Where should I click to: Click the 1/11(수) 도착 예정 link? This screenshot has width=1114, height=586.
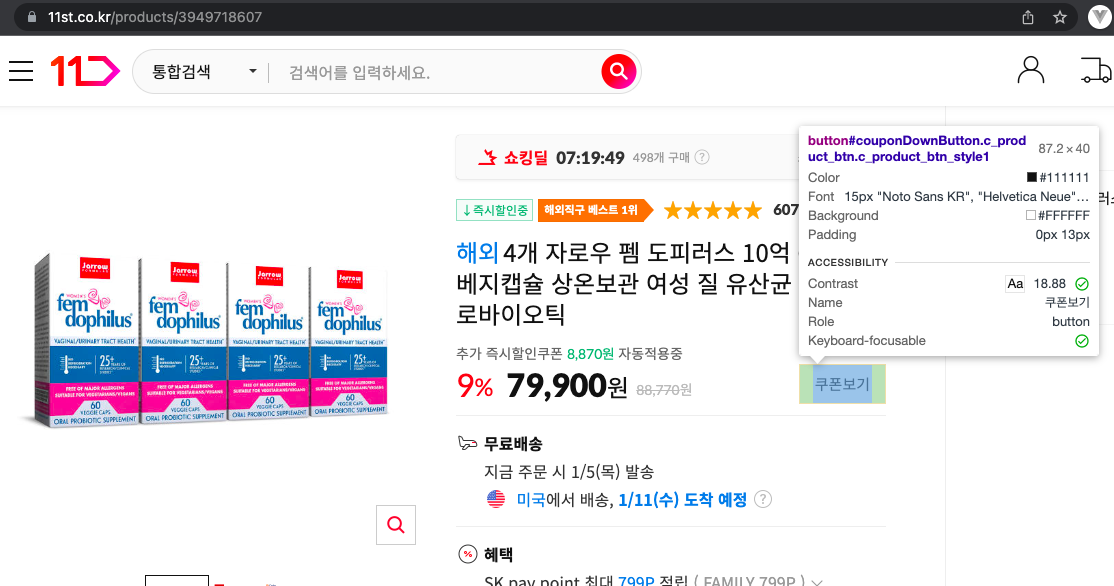click(x=682, y=499)
